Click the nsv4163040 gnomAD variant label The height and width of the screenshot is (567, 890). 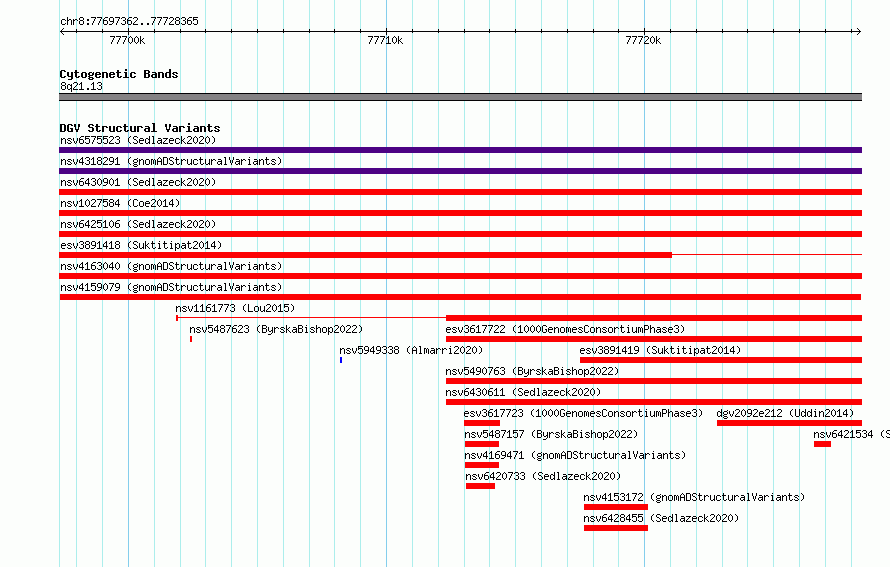171,266
